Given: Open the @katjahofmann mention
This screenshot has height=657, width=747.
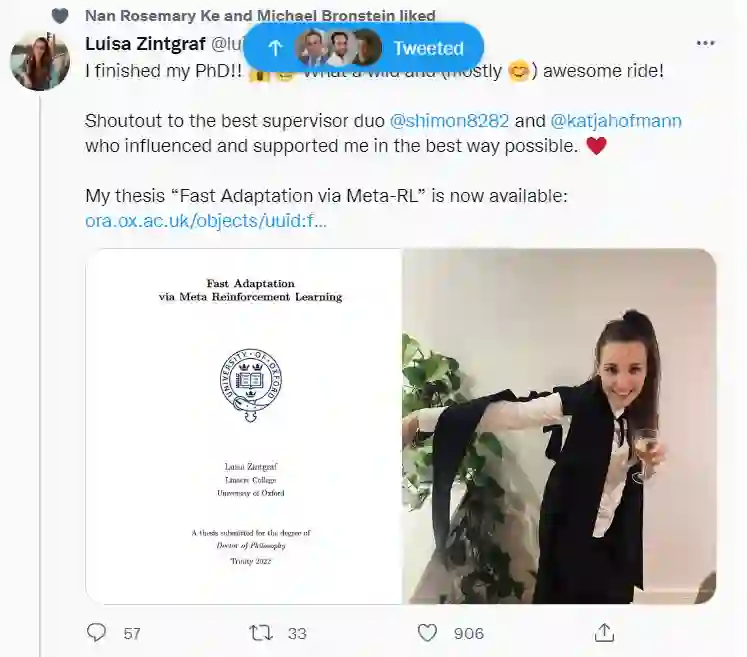Looking at the screenshot, I should [x=616, y=121].
